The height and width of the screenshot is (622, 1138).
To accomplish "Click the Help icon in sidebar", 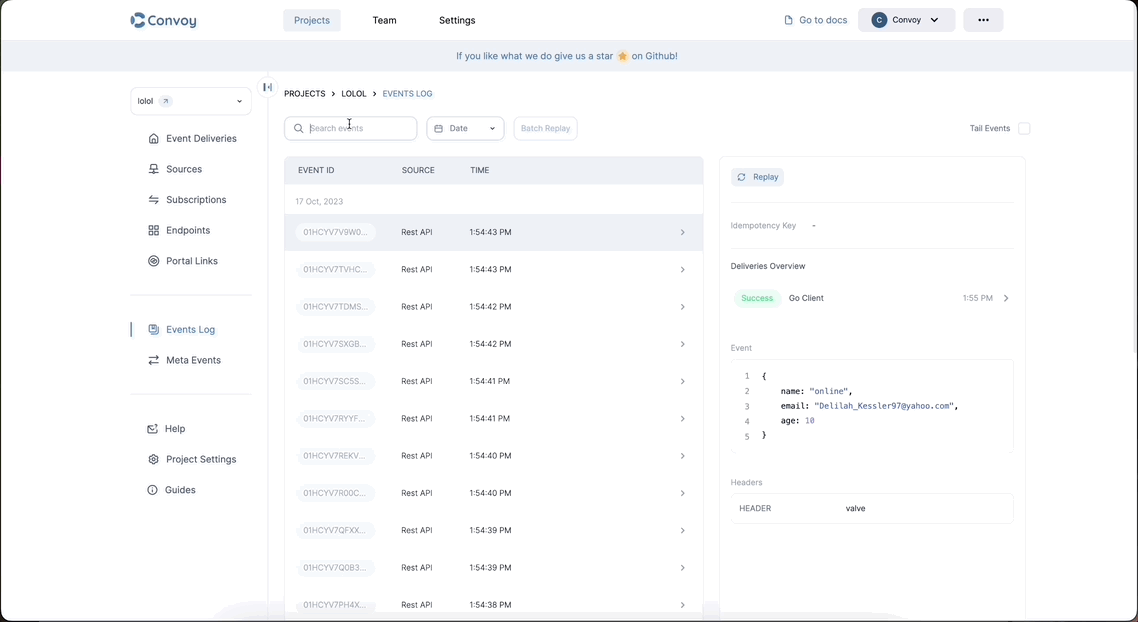I will point(152,429).
